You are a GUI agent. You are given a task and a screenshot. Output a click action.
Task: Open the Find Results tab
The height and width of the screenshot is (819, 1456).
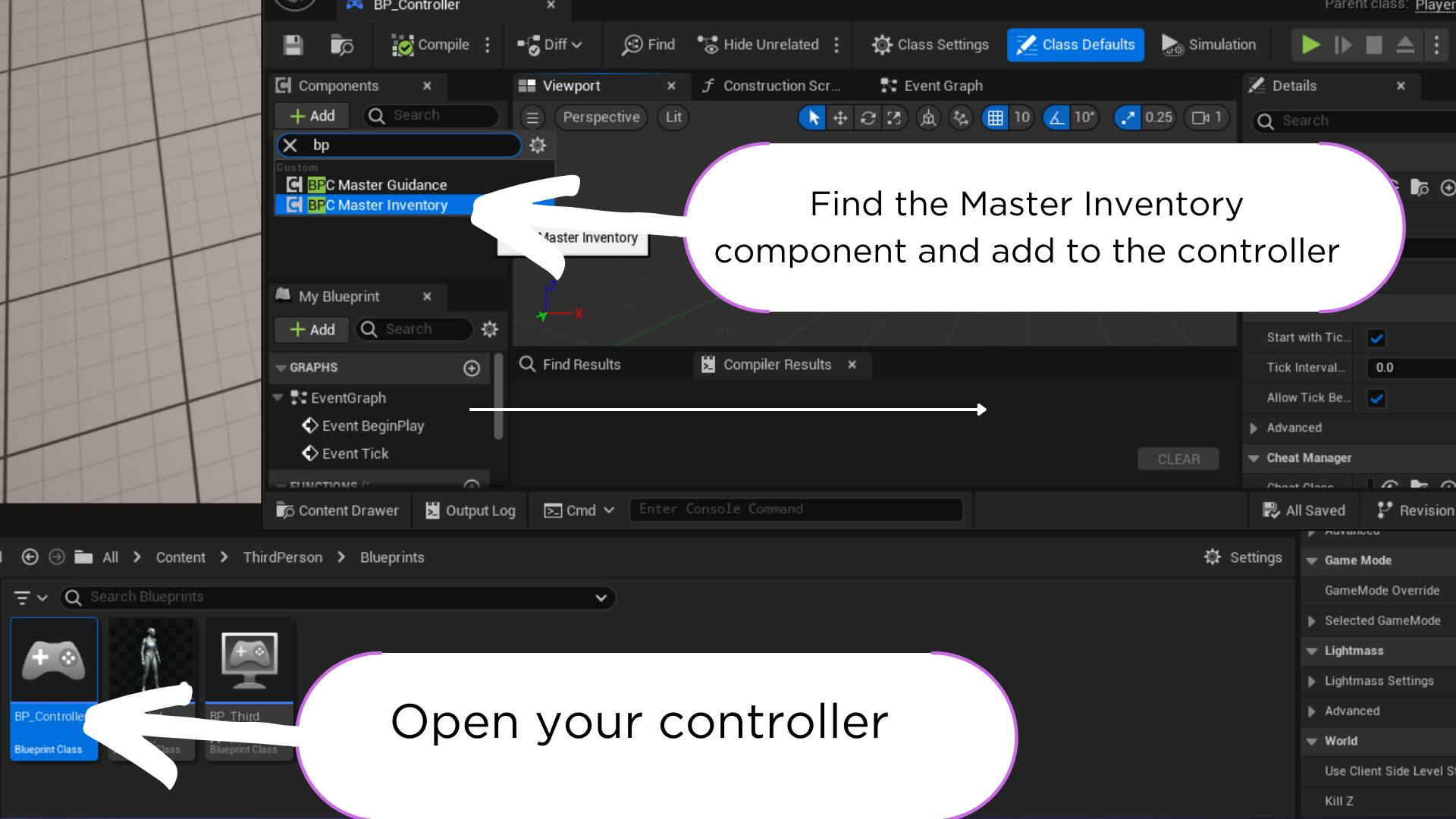tap(570, 365)
